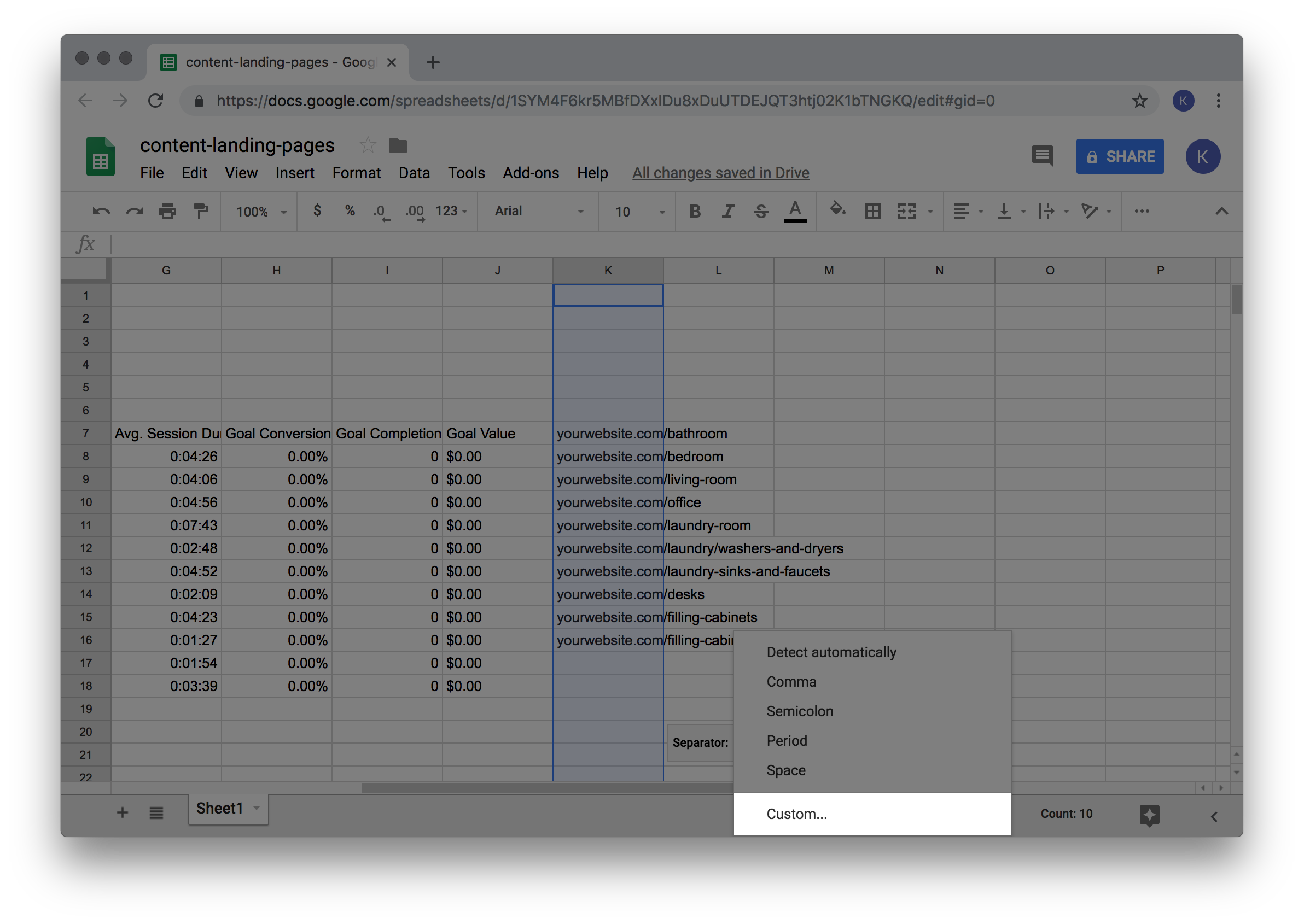Show side panel arrow at bottom right
This screenshot has width=1304, height=924.
[x=1214, y=816]
